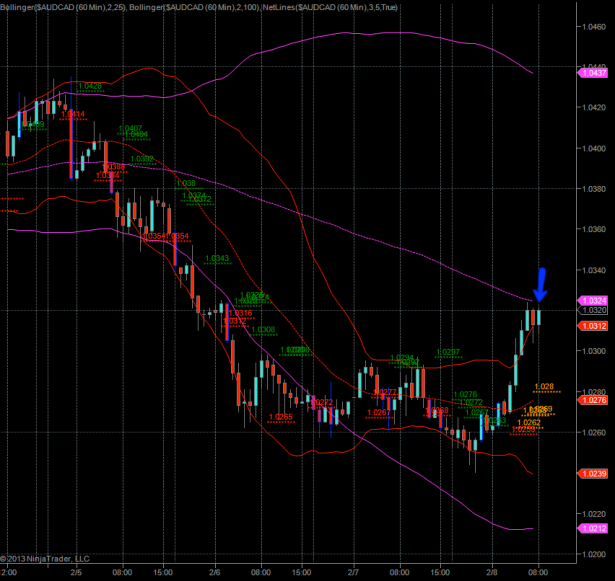615x581 pixels.
Task: Select the green 1.0343 net line label
Action: point(217,259)
